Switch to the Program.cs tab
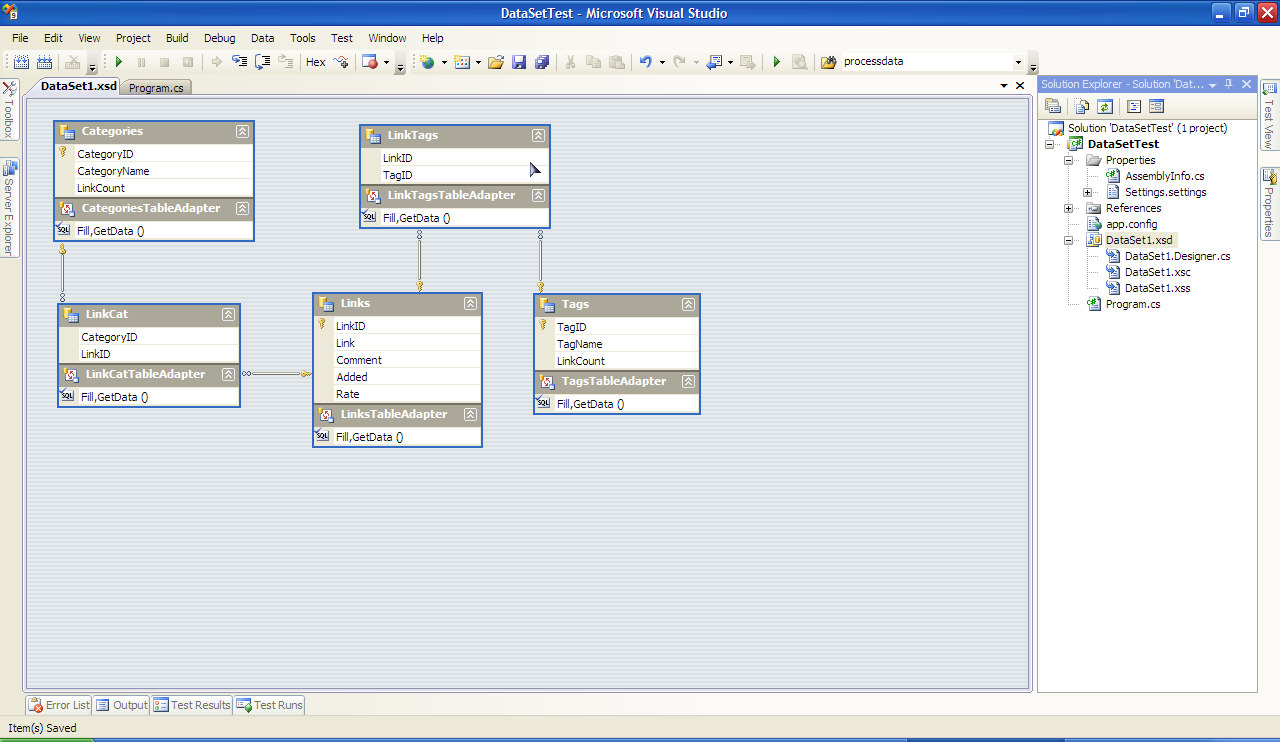This screenshot has width=1280, height=742. [x=156, y=87]
